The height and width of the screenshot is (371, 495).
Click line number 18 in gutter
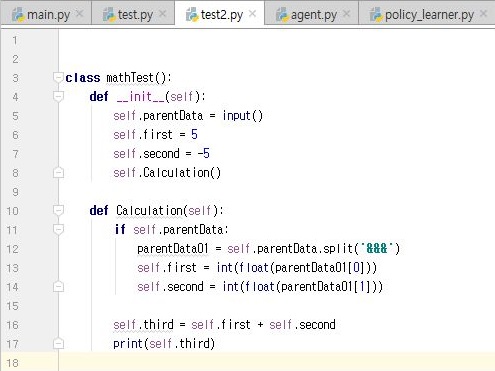tap(12, 363)
